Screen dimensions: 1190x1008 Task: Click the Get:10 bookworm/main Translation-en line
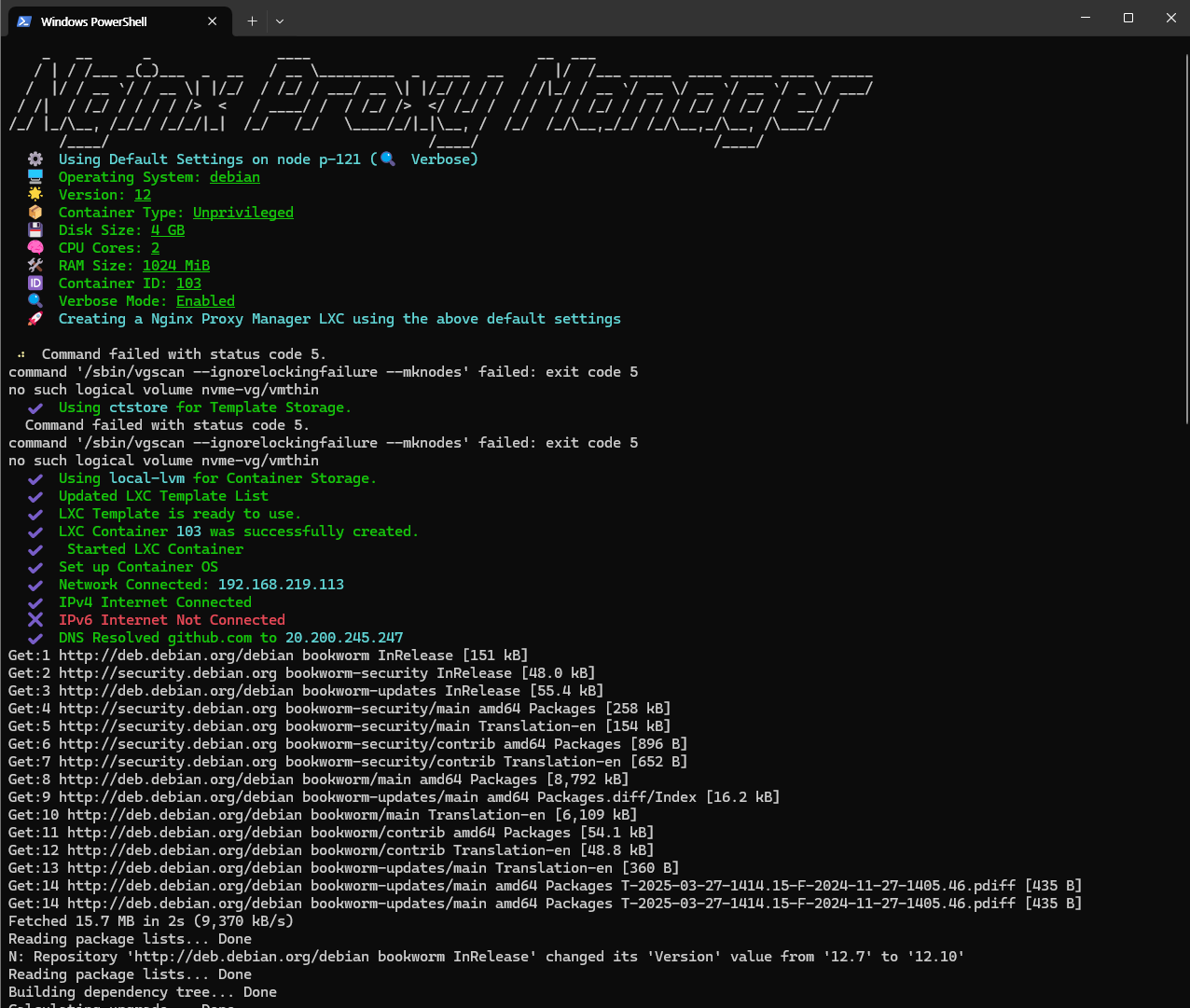click(x=323, y=815)
